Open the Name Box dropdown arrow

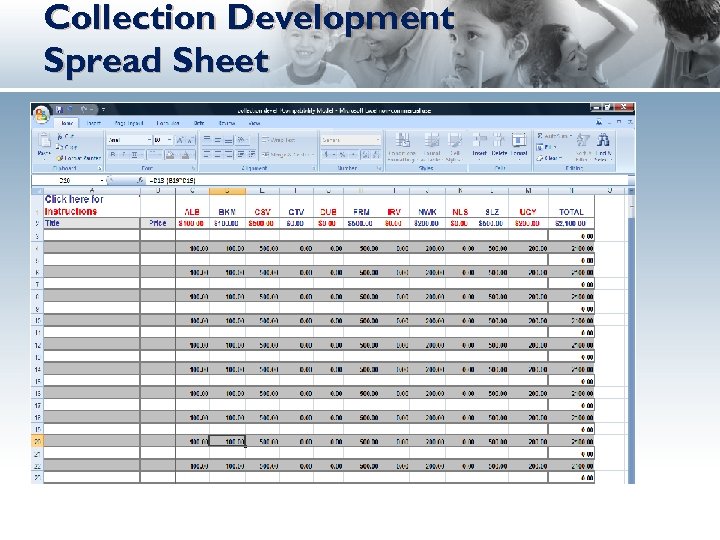click(102, 180)
